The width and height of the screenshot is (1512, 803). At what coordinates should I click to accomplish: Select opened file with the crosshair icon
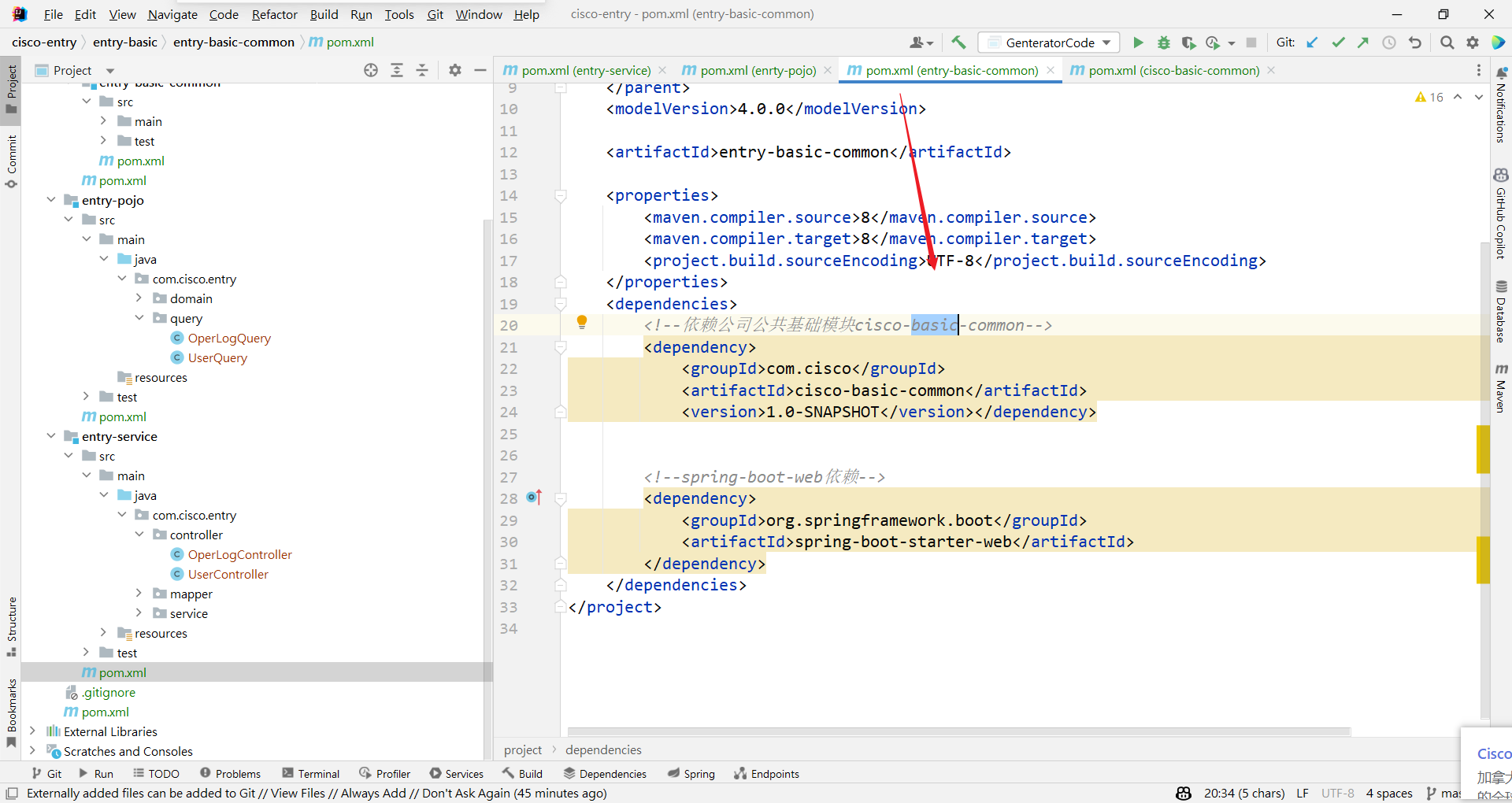(x=370, y=70)
